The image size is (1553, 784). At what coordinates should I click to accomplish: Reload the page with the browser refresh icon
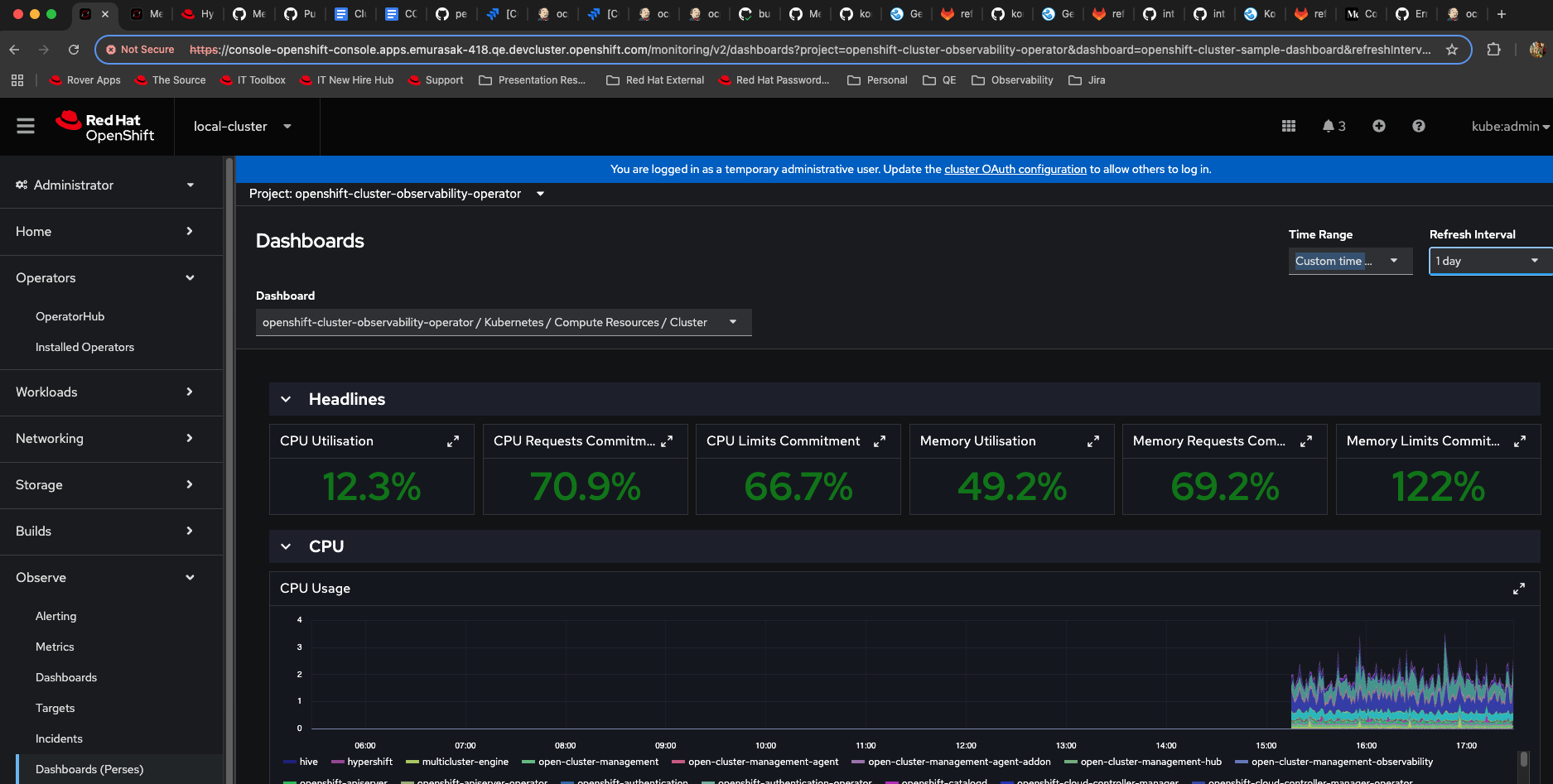click(74, 50)
